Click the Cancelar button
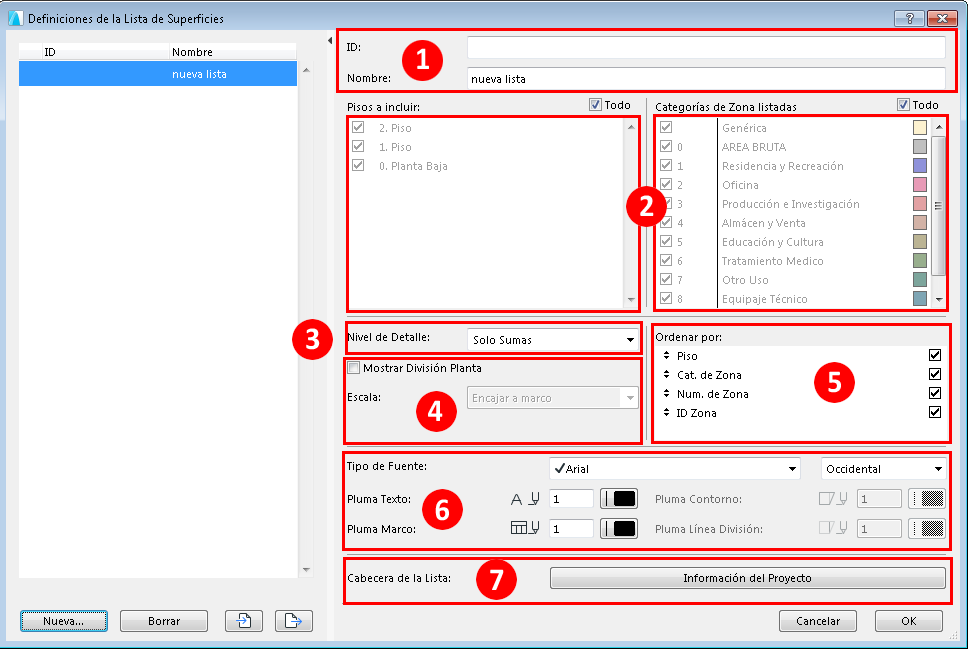The image size is (968, 649). click(818, 621)
